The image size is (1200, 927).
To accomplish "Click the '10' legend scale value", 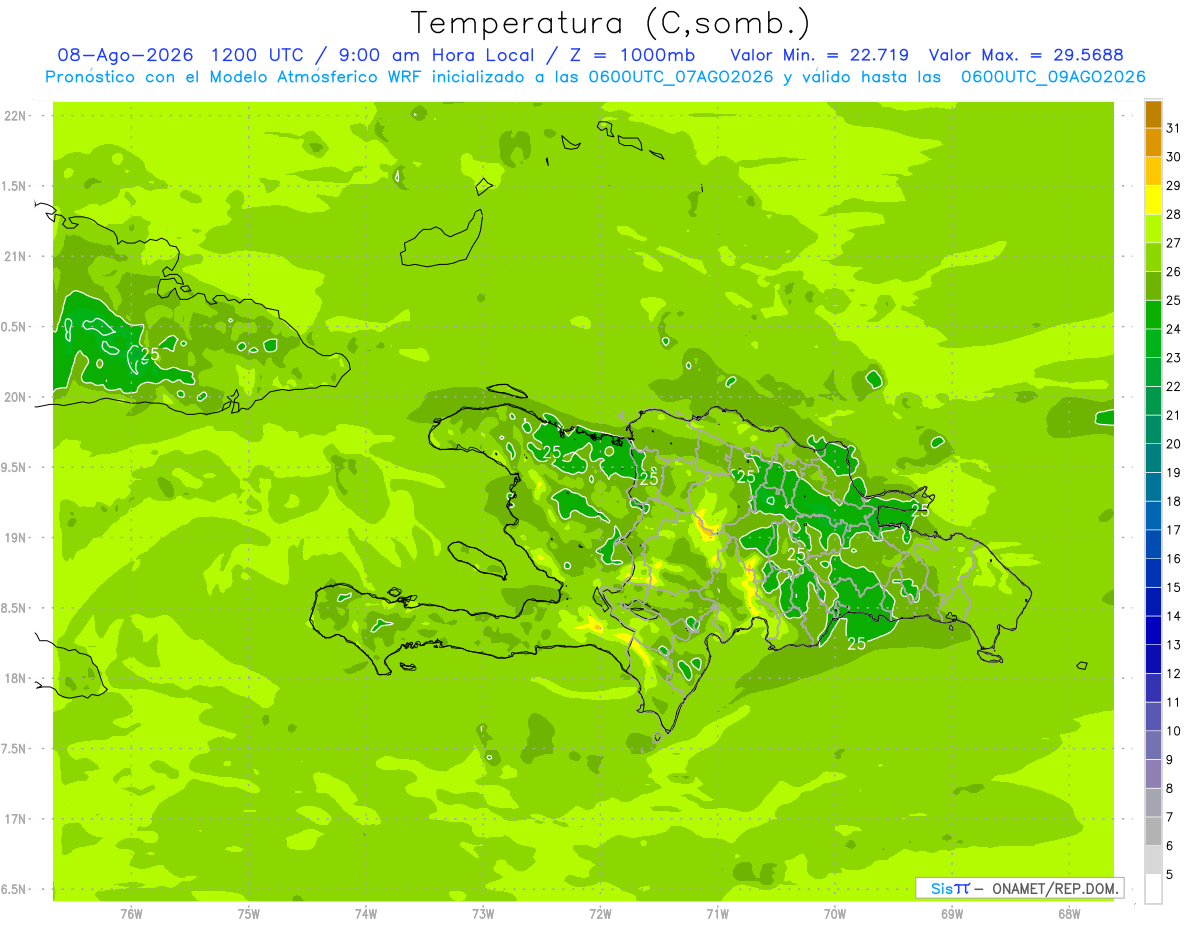I will 1174,731.
